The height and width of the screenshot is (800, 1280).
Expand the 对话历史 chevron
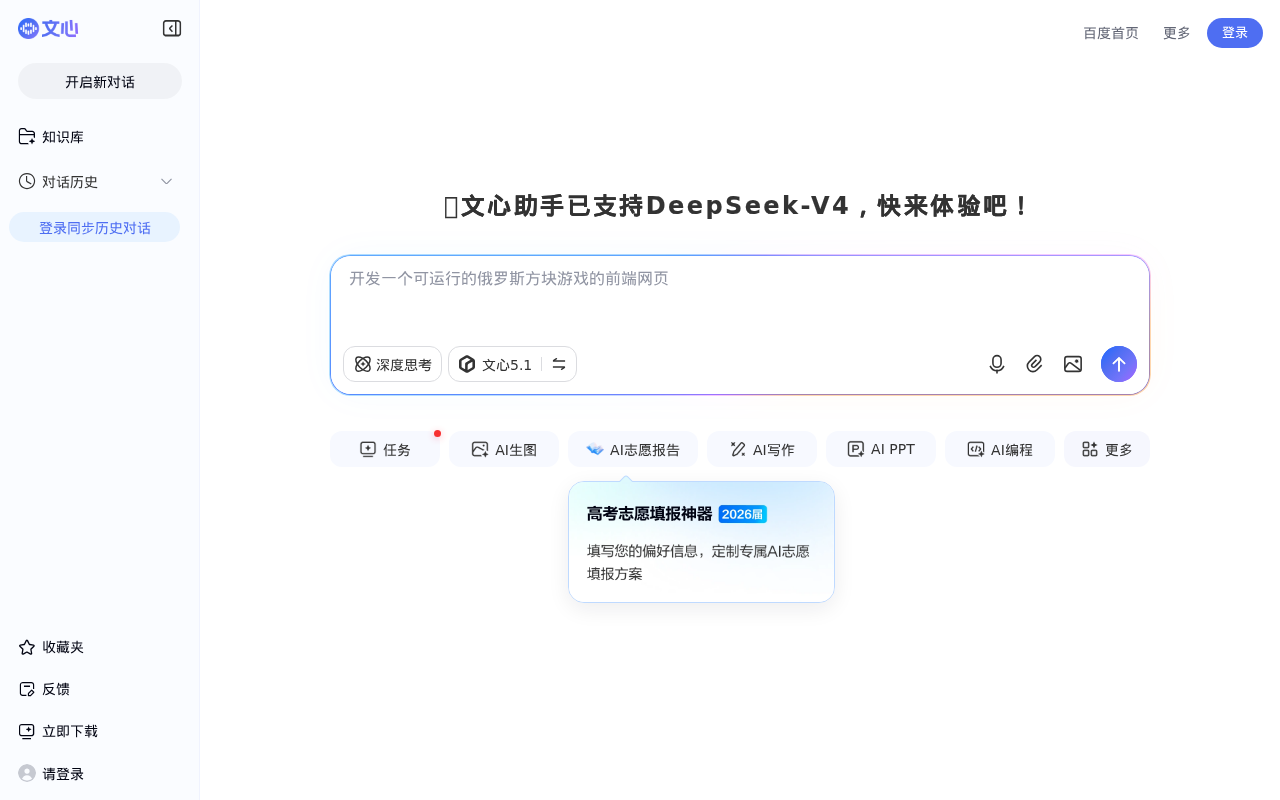[167, 181]
